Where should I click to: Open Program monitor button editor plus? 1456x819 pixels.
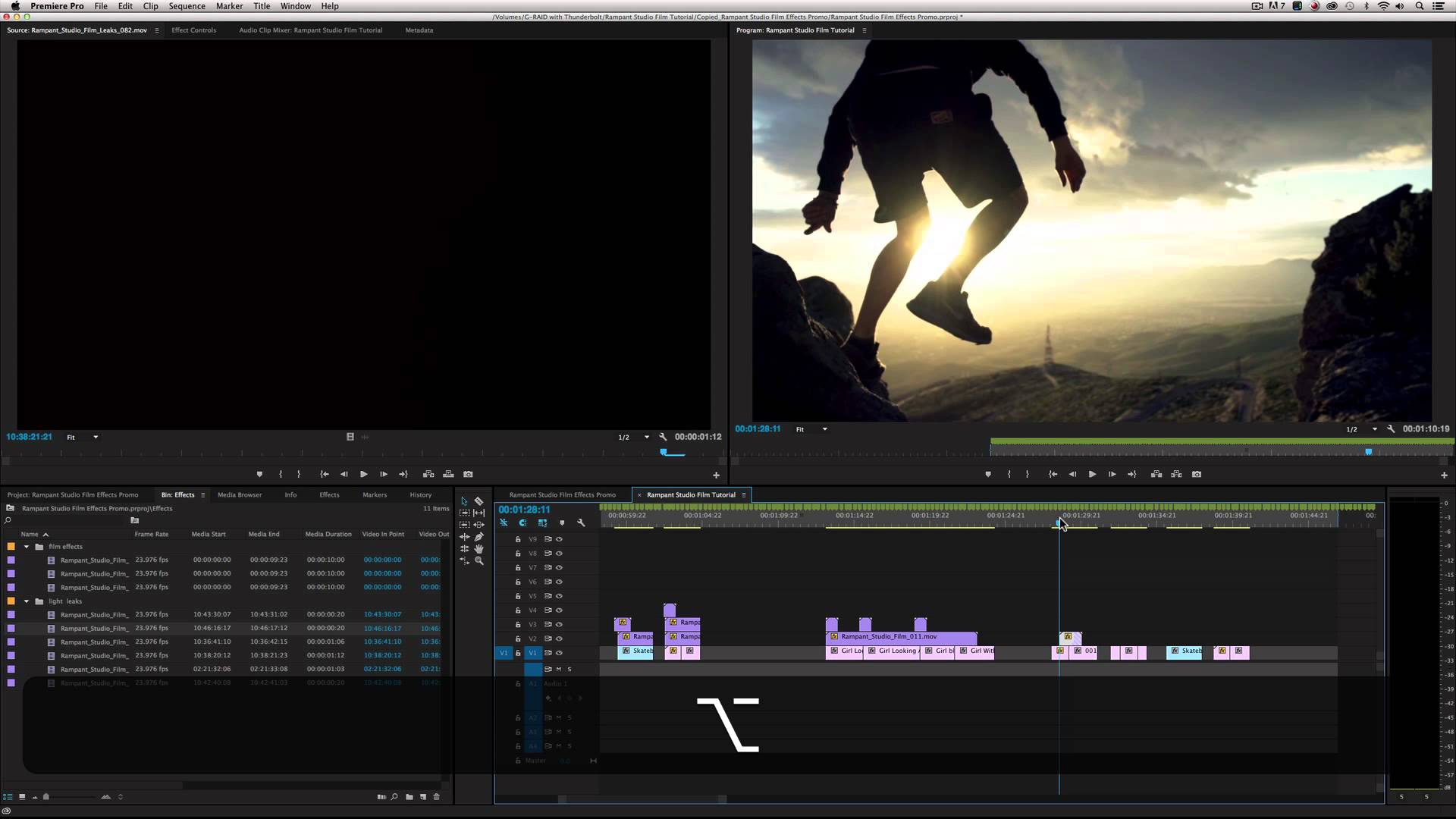point(1444,475)
